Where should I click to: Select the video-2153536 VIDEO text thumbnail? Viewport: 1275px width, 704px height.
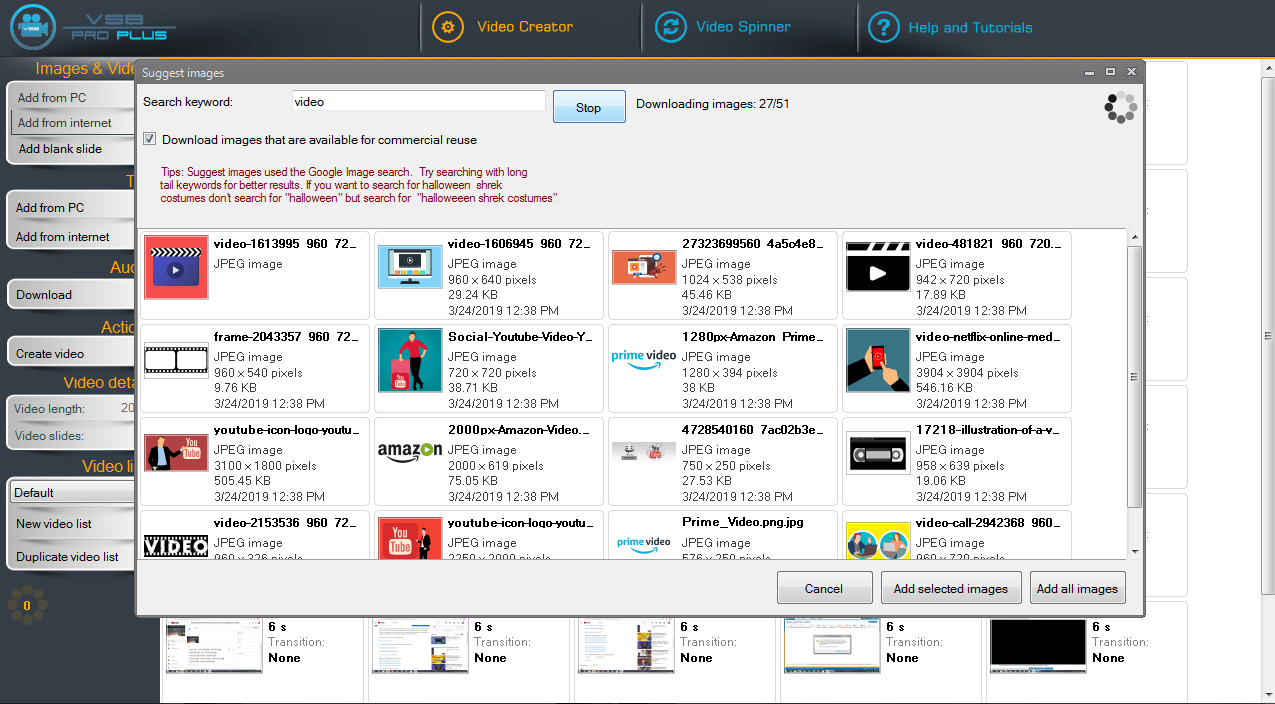coord(176,545)
